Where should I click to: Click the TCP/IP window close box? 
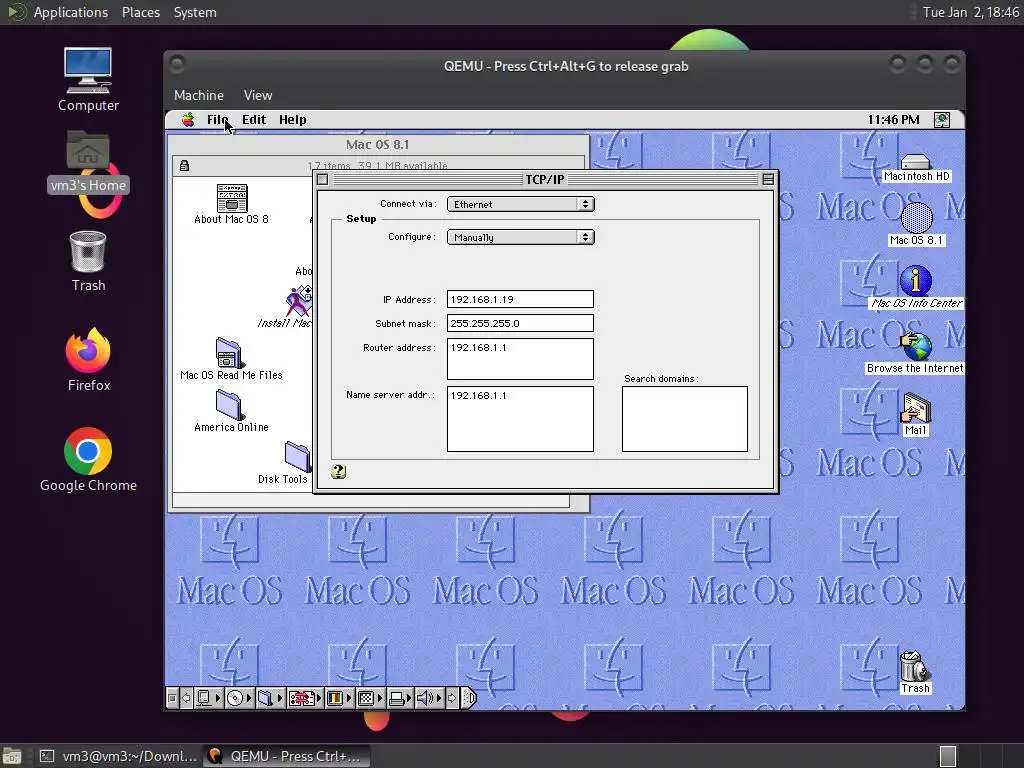click(323, 179)
